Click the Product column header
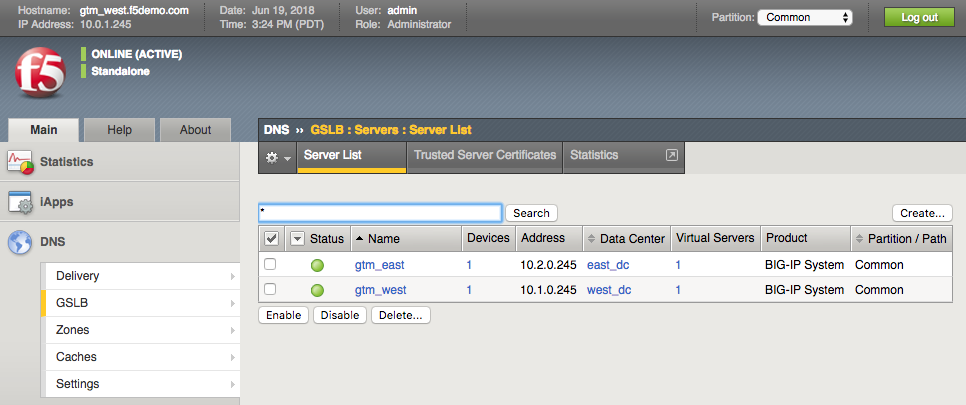 click(x=806, y=238)
